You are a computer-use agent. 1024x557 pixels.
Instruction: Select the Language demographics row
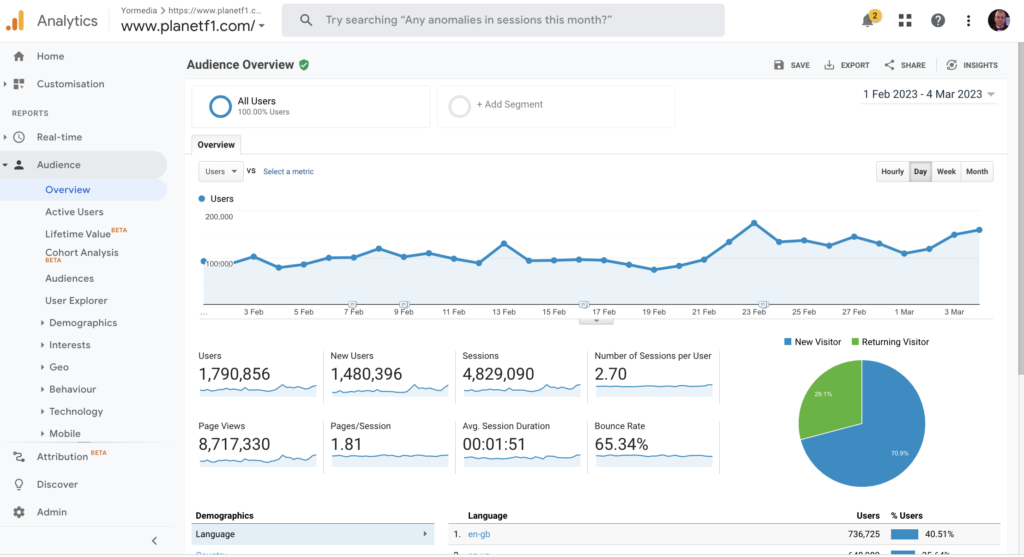click(313, 534)
